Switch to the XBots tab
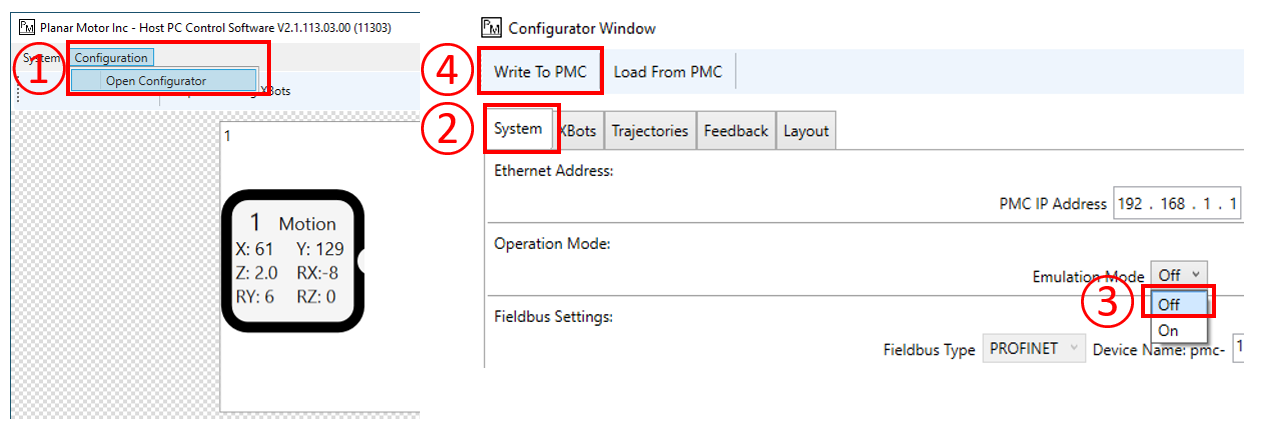The image size is (1280, 426). click(578, 131)
